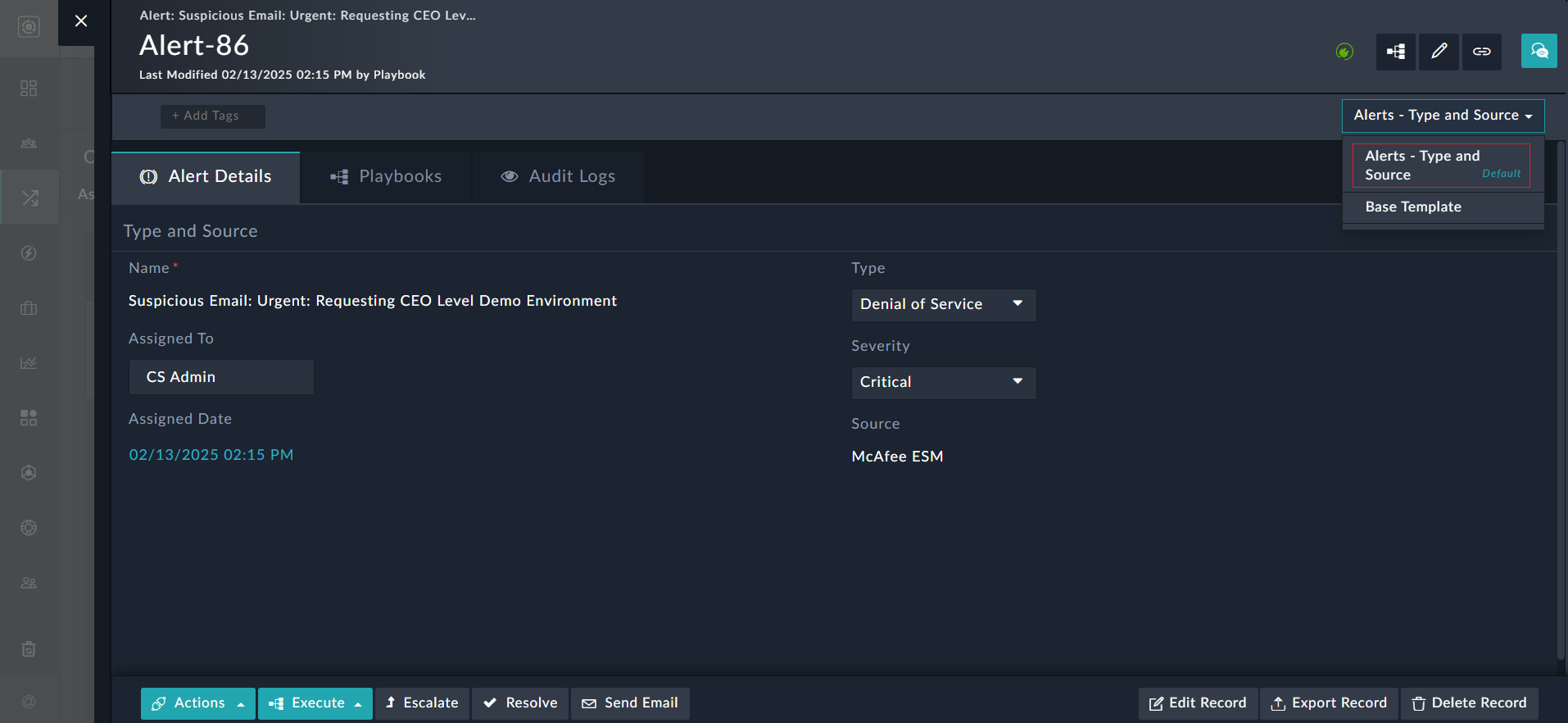Screen dimensions: 1568x723
Task: Open the group queue icon in the sidebar
Action: [29, 143]
